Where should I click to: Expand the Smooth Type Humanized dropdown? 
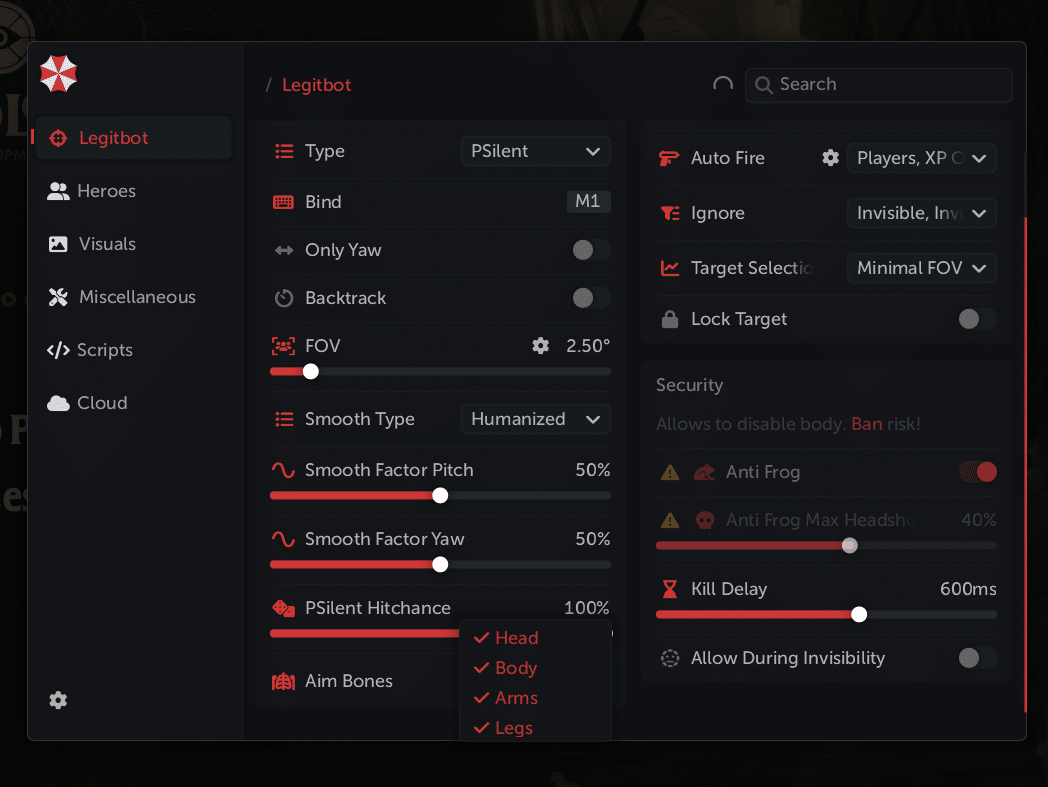pos(536,419)
